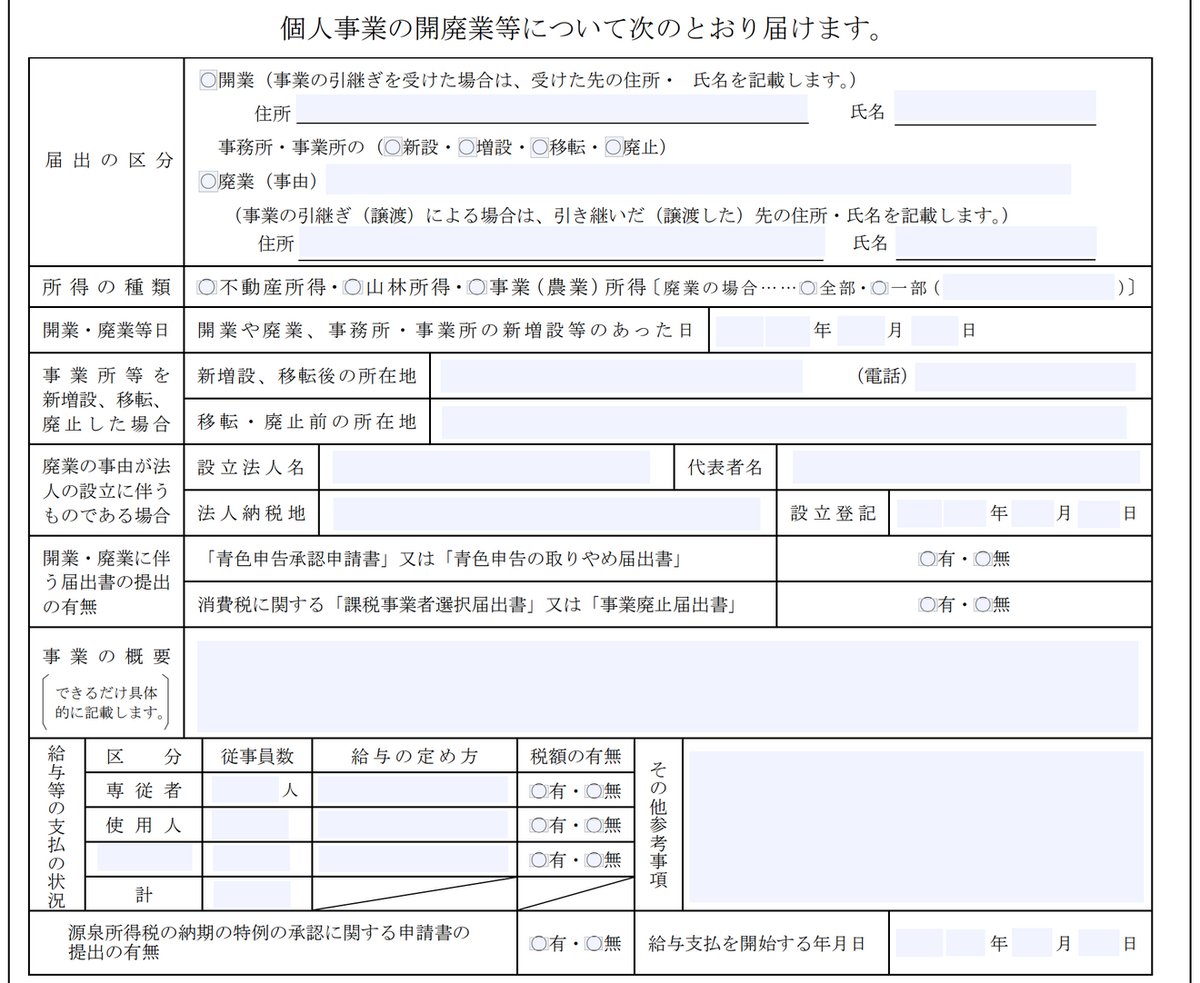Set 税額の有無 to 有 for 専従者
Image resolution: width=1200 pixels, height=983 pixels.
(x=538, y=792)
